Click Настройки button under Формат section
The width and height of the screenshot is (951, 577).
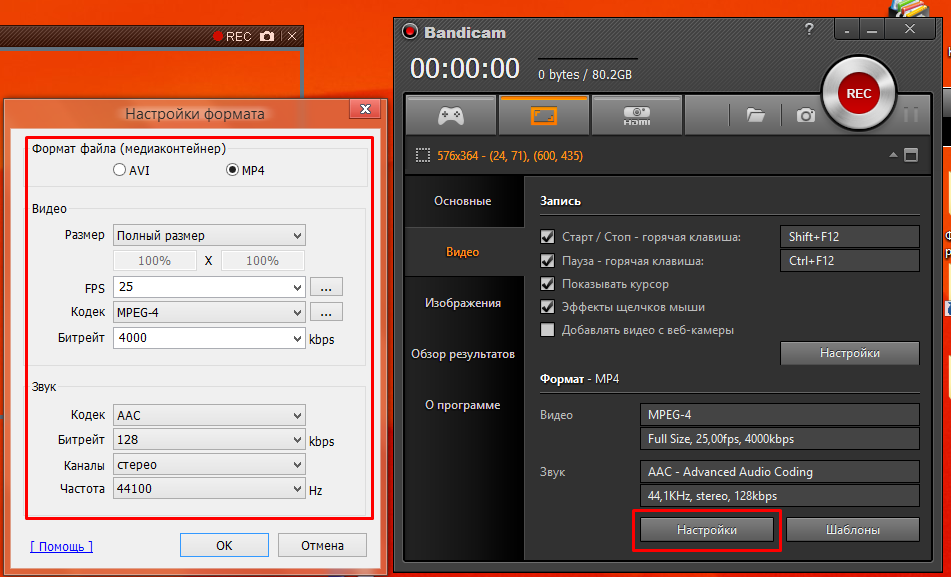click(x=707, y=530)
